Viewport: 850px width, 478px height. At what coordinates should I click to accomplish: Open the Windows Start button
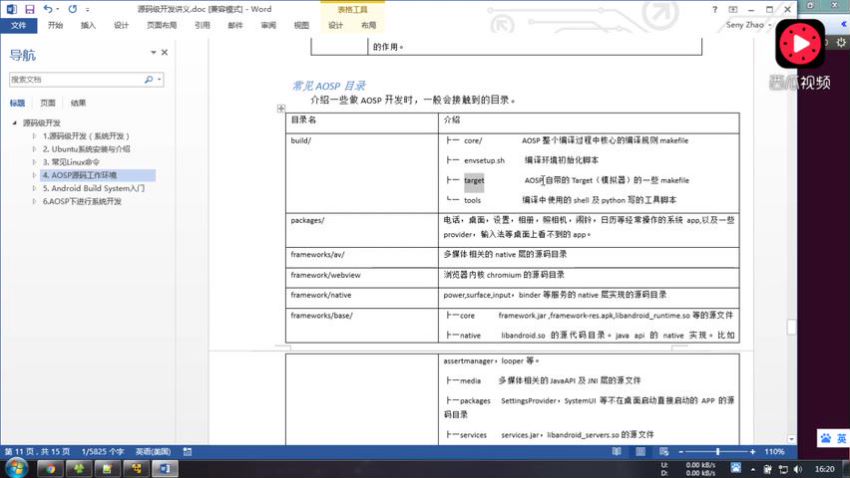click(x=16, y=468)
